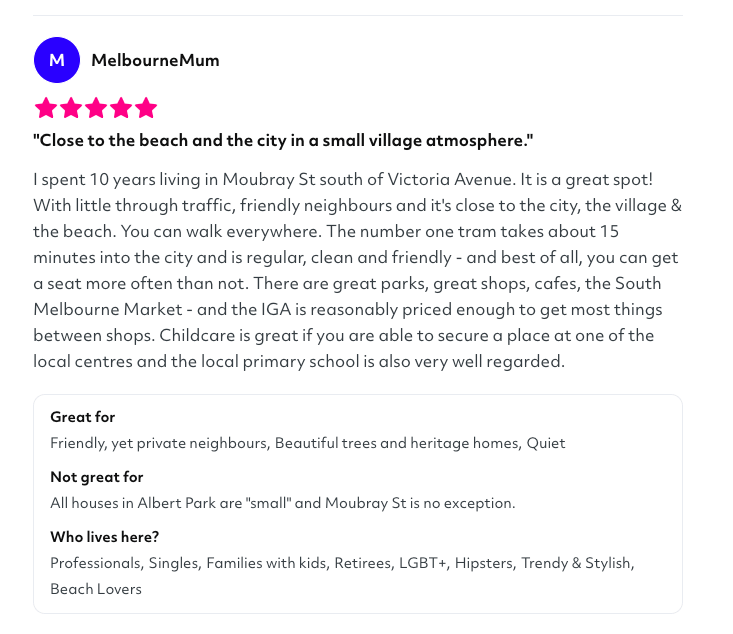Viewport: 733px width, 634px height.
Task: Click the fifth pink rating star
Action: click(x=146, y=108)
